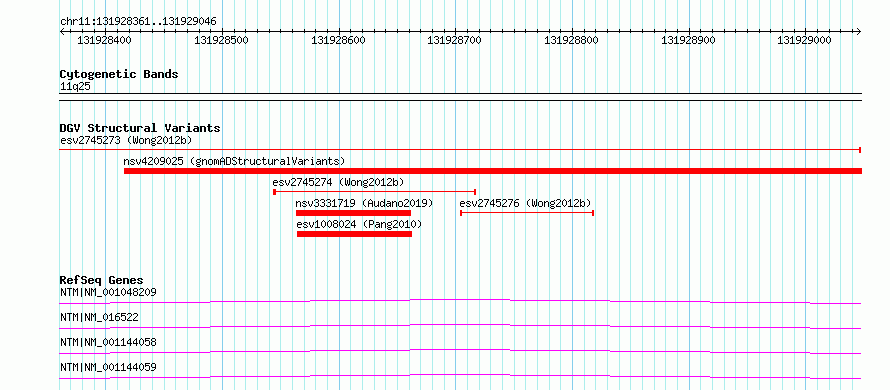This screenshot has width=890, height=390.
Task: Open the esv2745274 (Wong2012b) variant label
Action: pos(338,182)
